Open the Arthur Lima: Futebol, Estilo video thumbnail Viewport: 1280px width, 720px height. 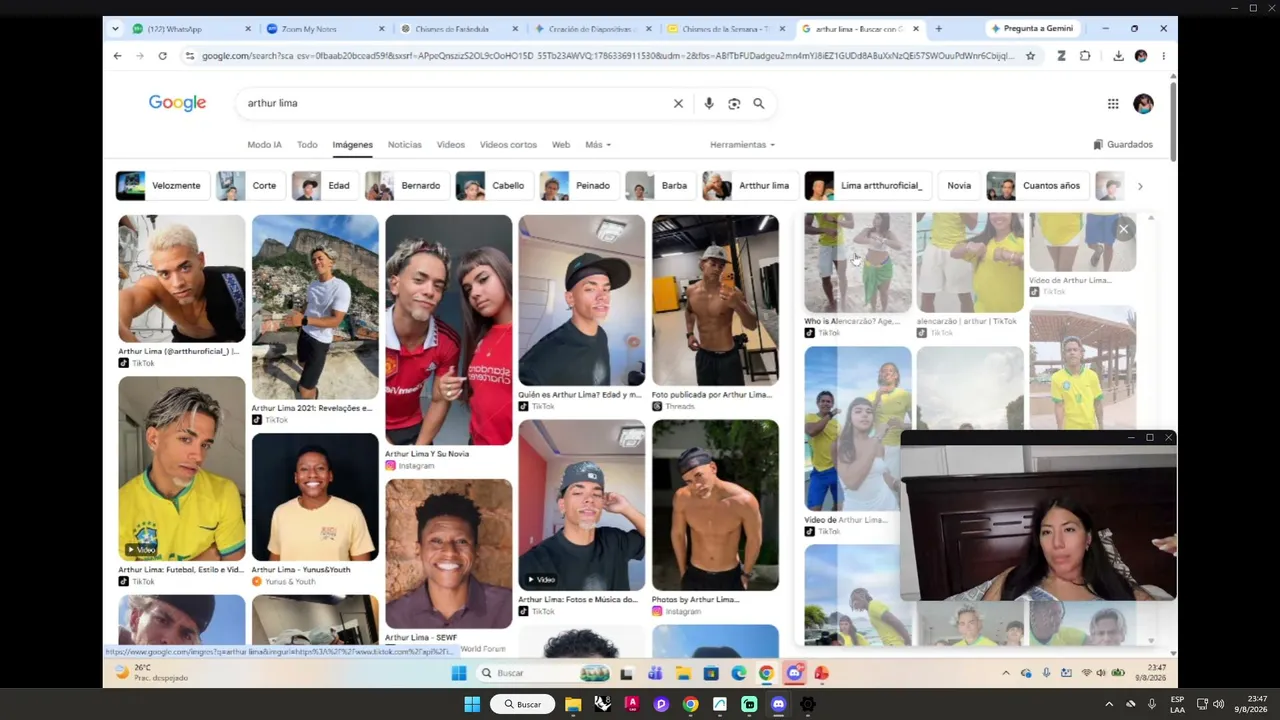[181, 468]
